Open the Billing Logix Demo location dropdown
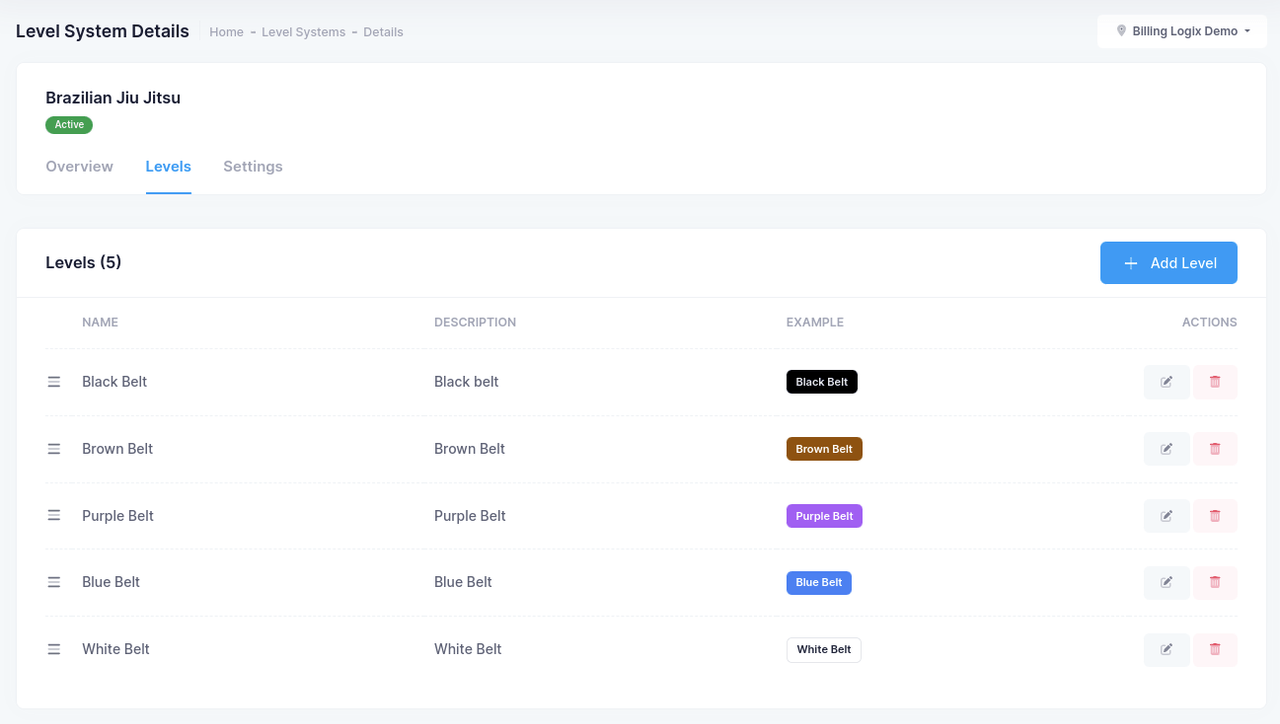 (x=1183, y=31)
